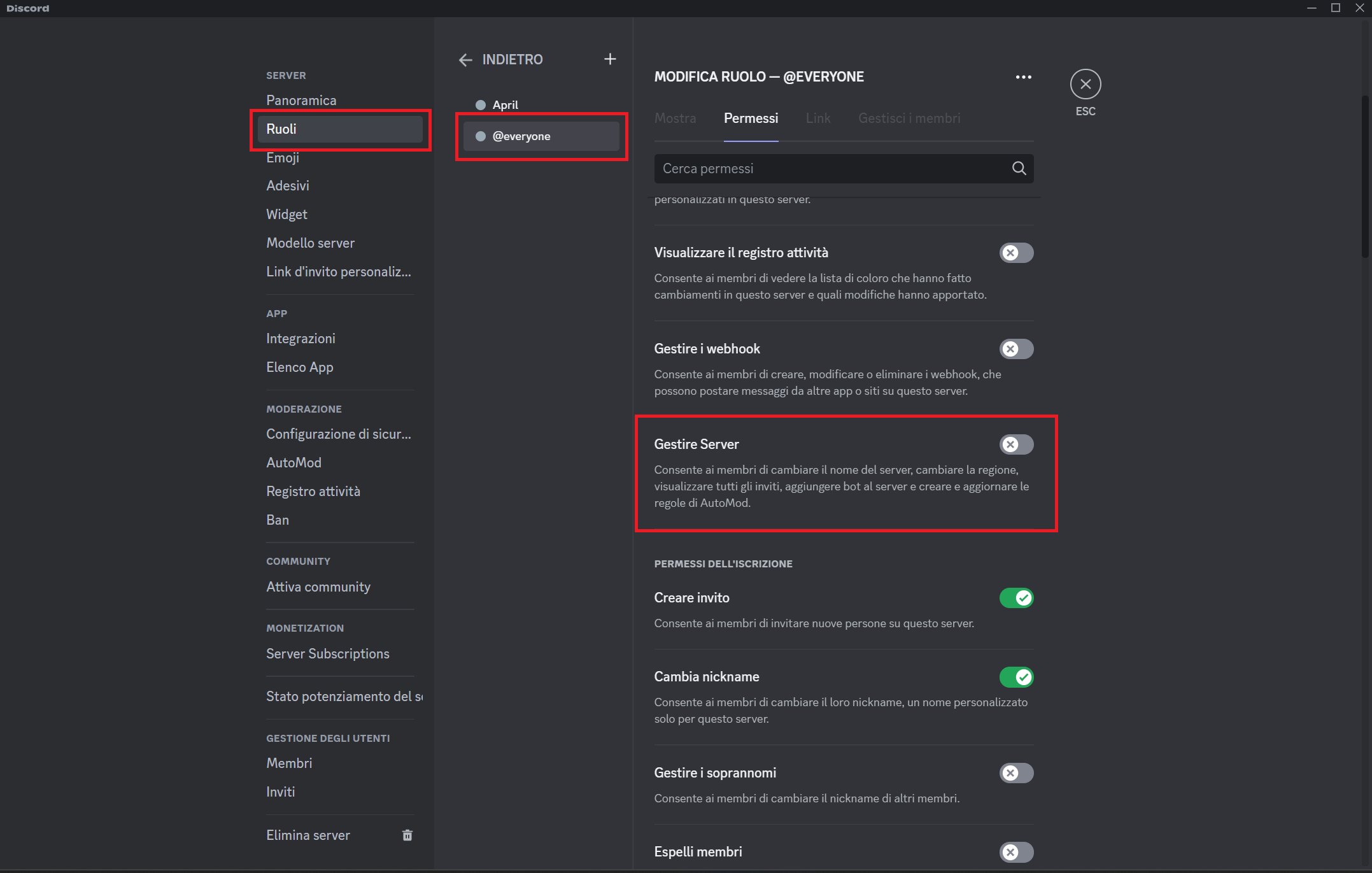Switch to the Link tab

coord(817,118)
